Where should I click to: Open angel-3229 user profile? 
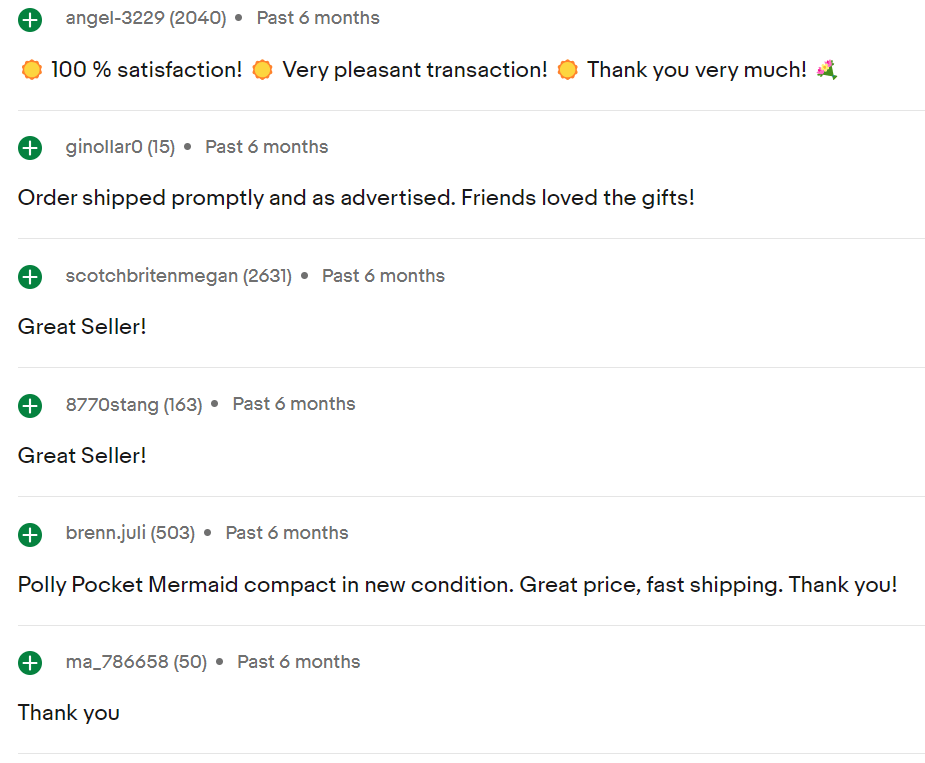[115, 18]
